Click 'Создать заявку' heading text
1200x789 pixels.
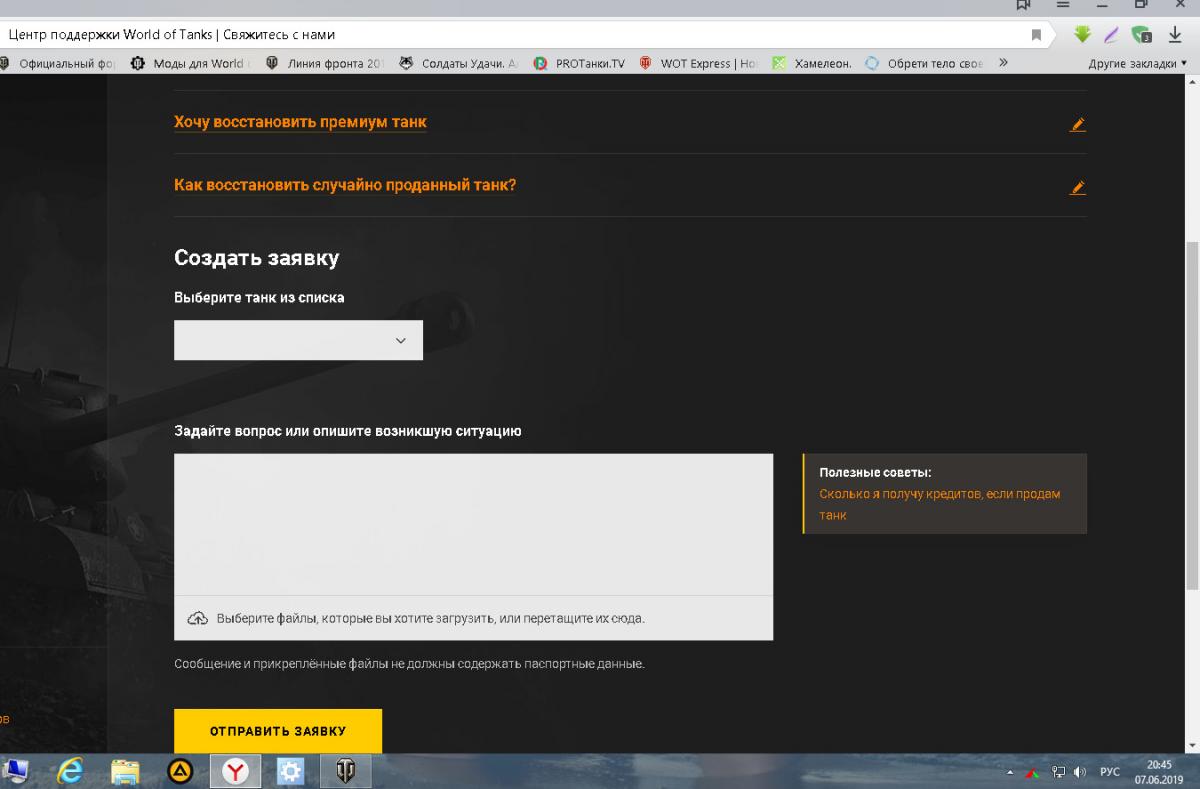click(x=257, y=258)
